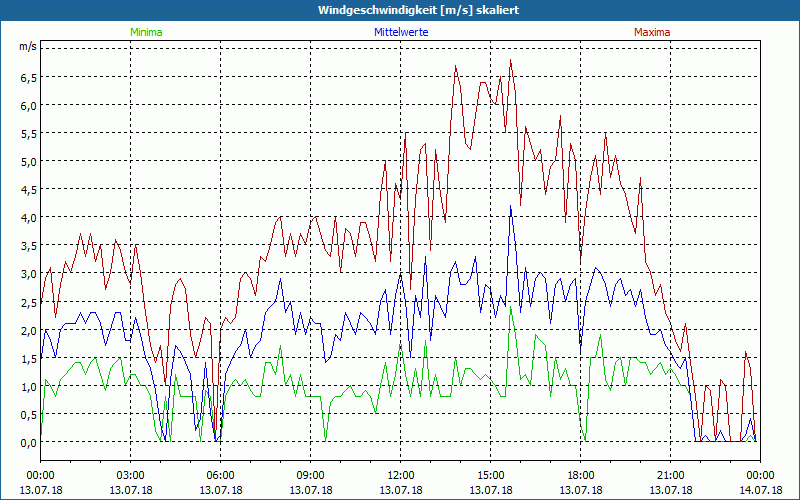Image resolution: width=800 pixels, height=500 pixels.
Task: Click the 3,5 y-axis value
Action: coord(28,245)
